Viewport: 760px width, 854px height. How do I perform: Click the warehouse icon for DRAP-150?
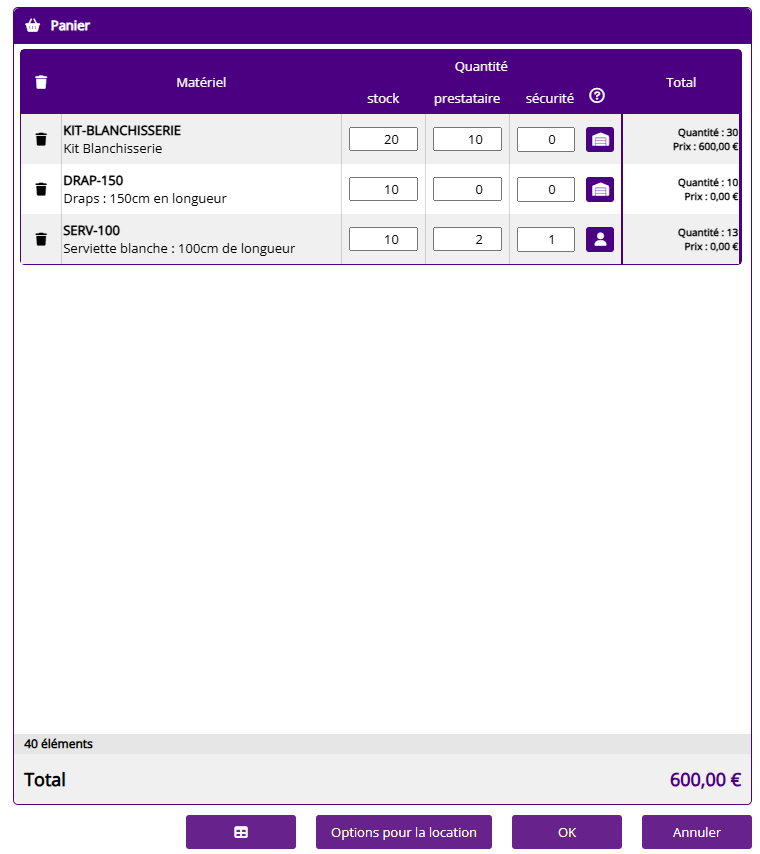(x=600, y=190)
